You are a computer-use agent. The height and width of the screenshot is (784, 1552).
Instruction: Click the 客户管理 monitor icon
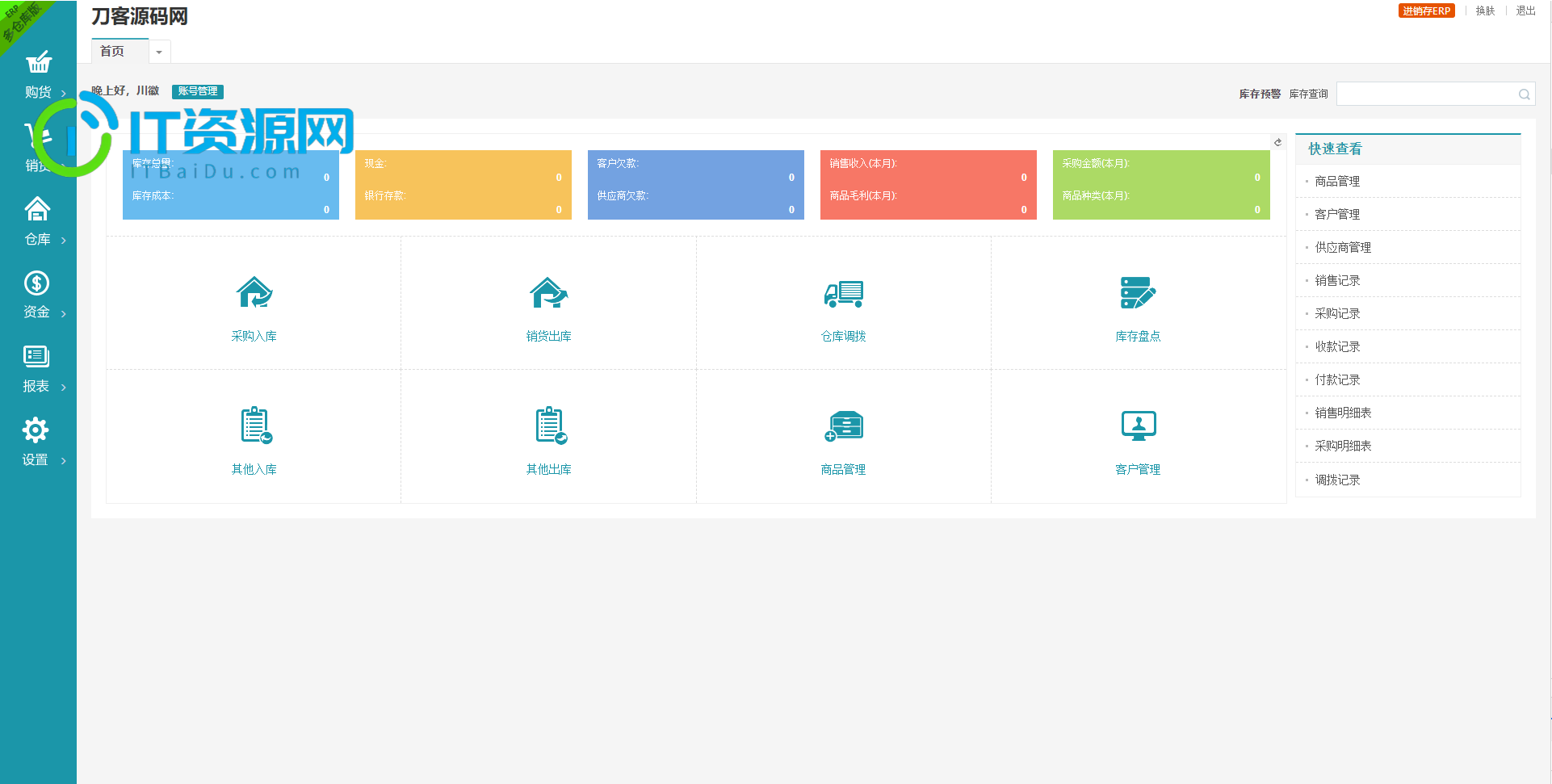point(1139,426)
